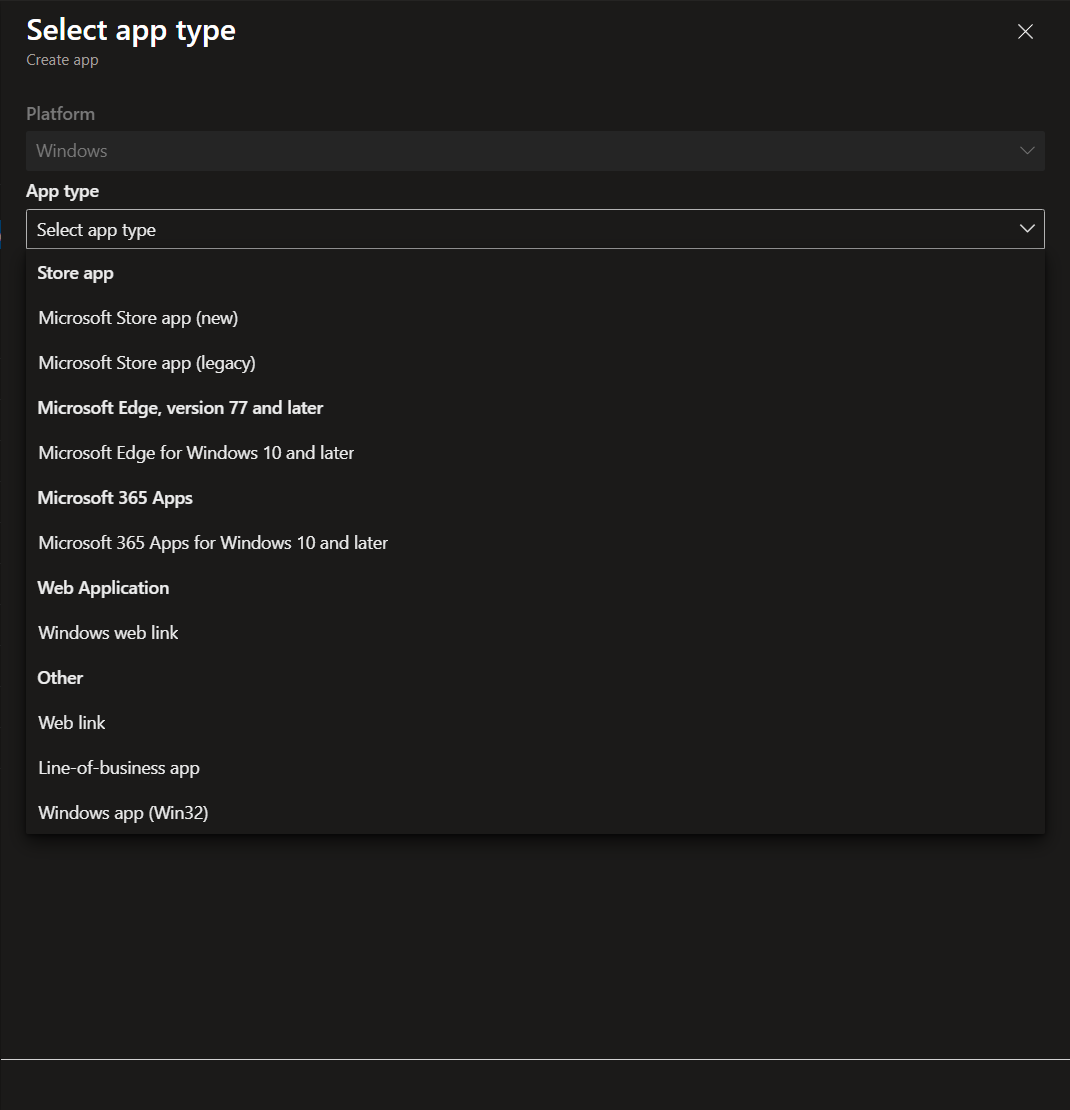Click the Web Application group header
Screen dimensions: 1070x1110
[x=103, y=588]
